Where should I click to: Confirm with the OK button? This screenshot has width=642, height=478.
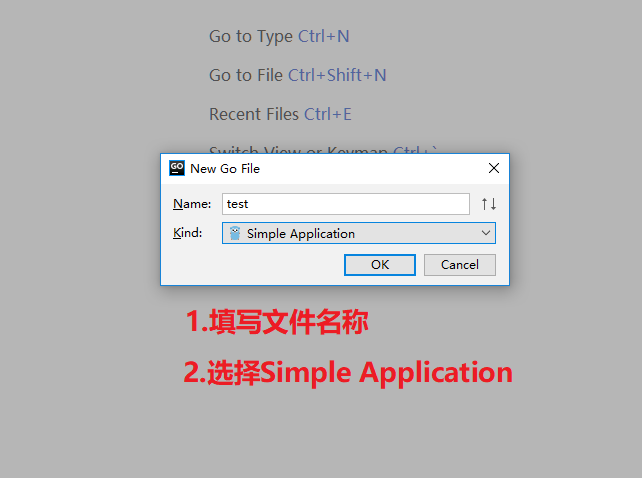coord(380,265)
